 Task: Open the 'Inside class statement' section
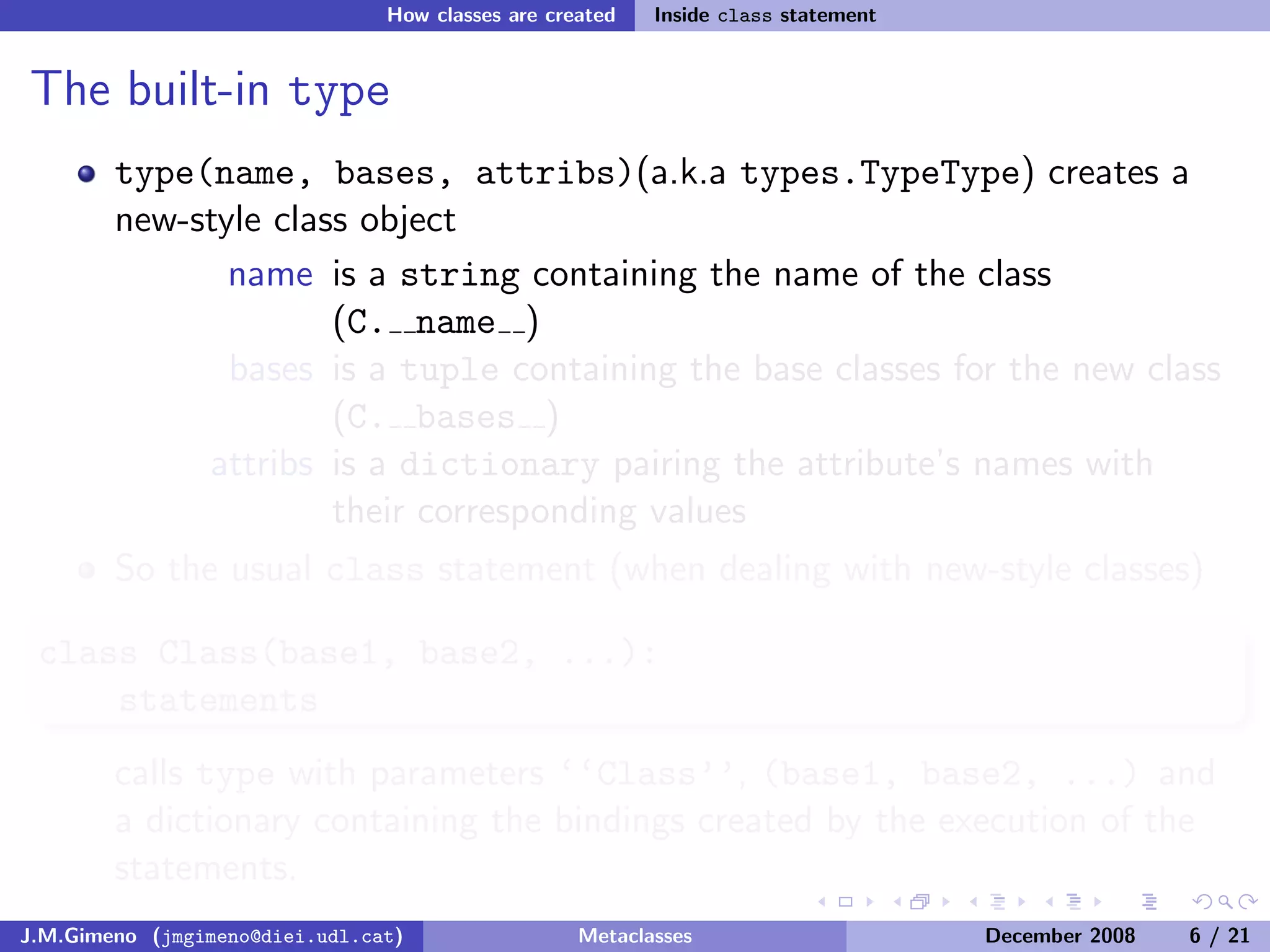[x=765, y=15]
